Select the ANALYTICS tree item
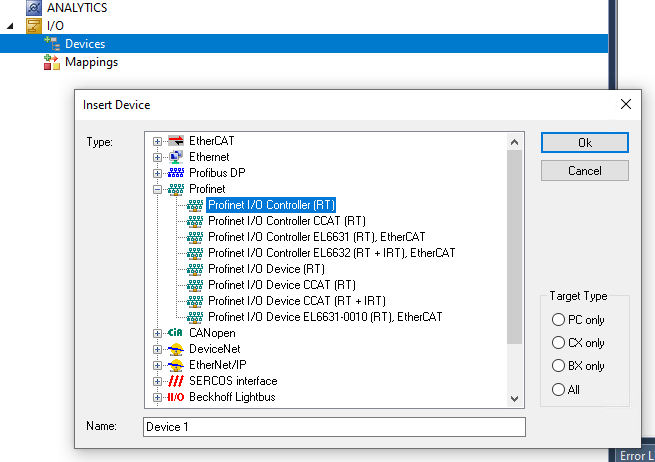This screenshot has height=462, width=655. tap(77, 8)
